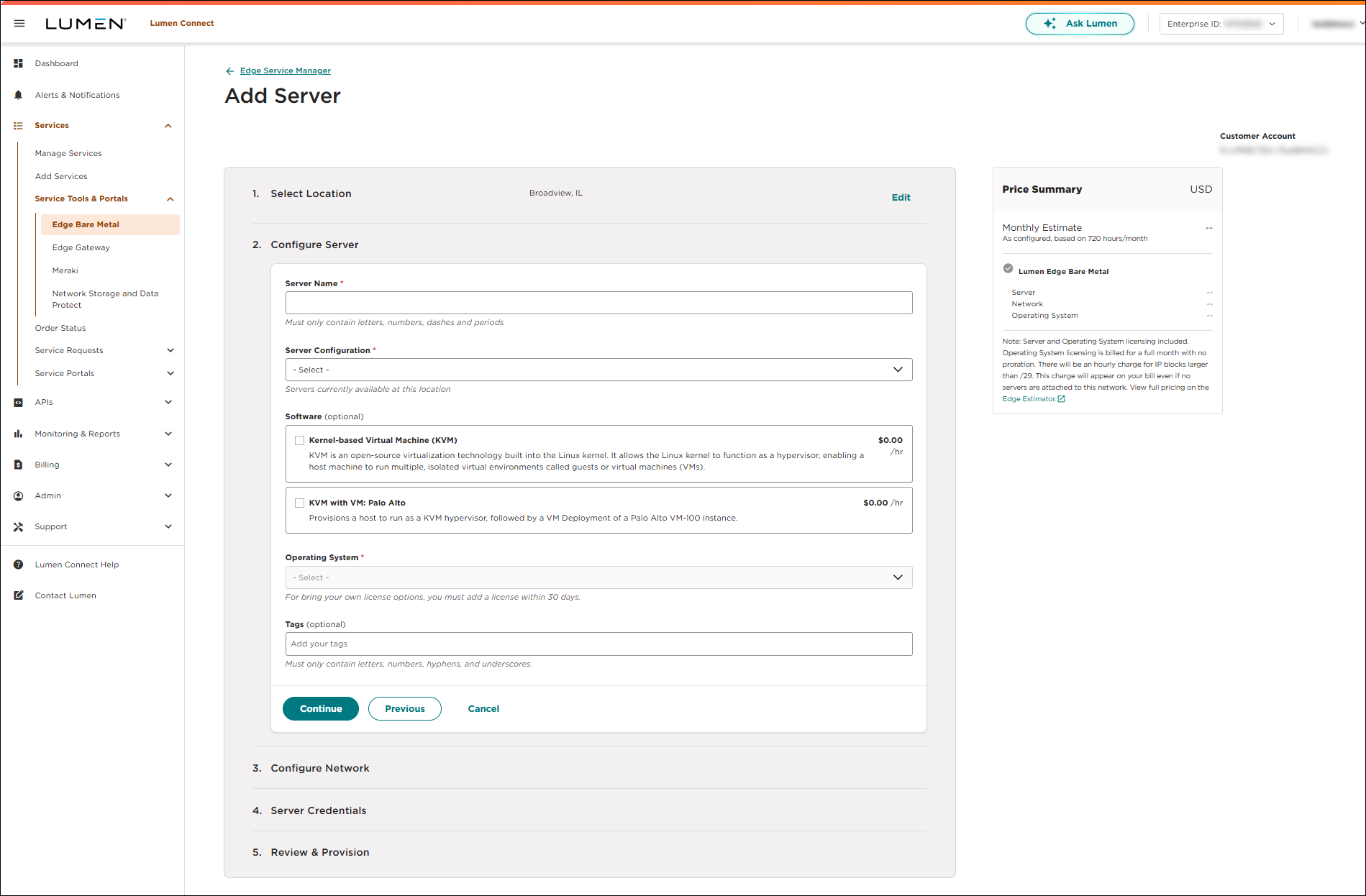Collapse the Service Tools & Portals chevron
Image resolution: width=1366 pixels, height=896 pixels.
tap(170, 199)
